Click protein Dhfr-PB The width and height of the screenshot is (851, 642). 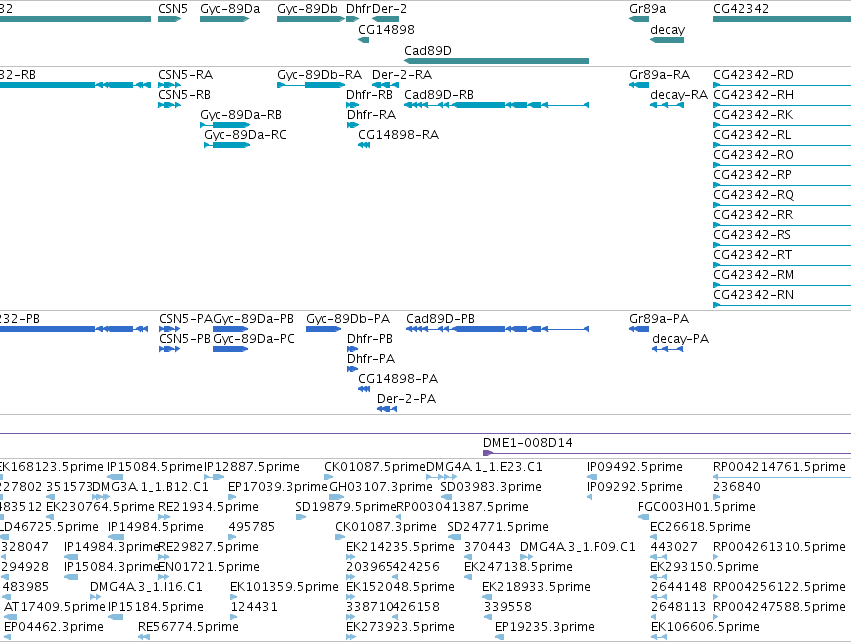pos(370,339)
